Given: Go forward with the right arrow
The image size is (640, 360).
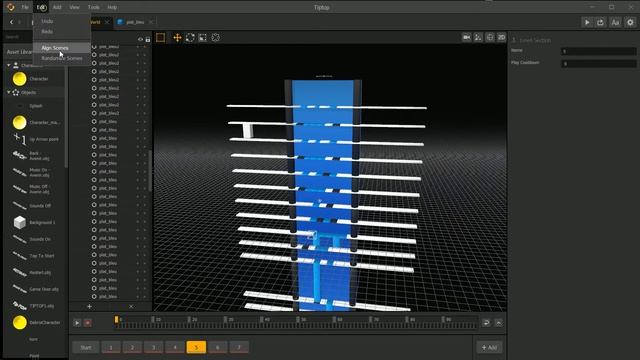Looking at the screenshot, I should point(19,22).
